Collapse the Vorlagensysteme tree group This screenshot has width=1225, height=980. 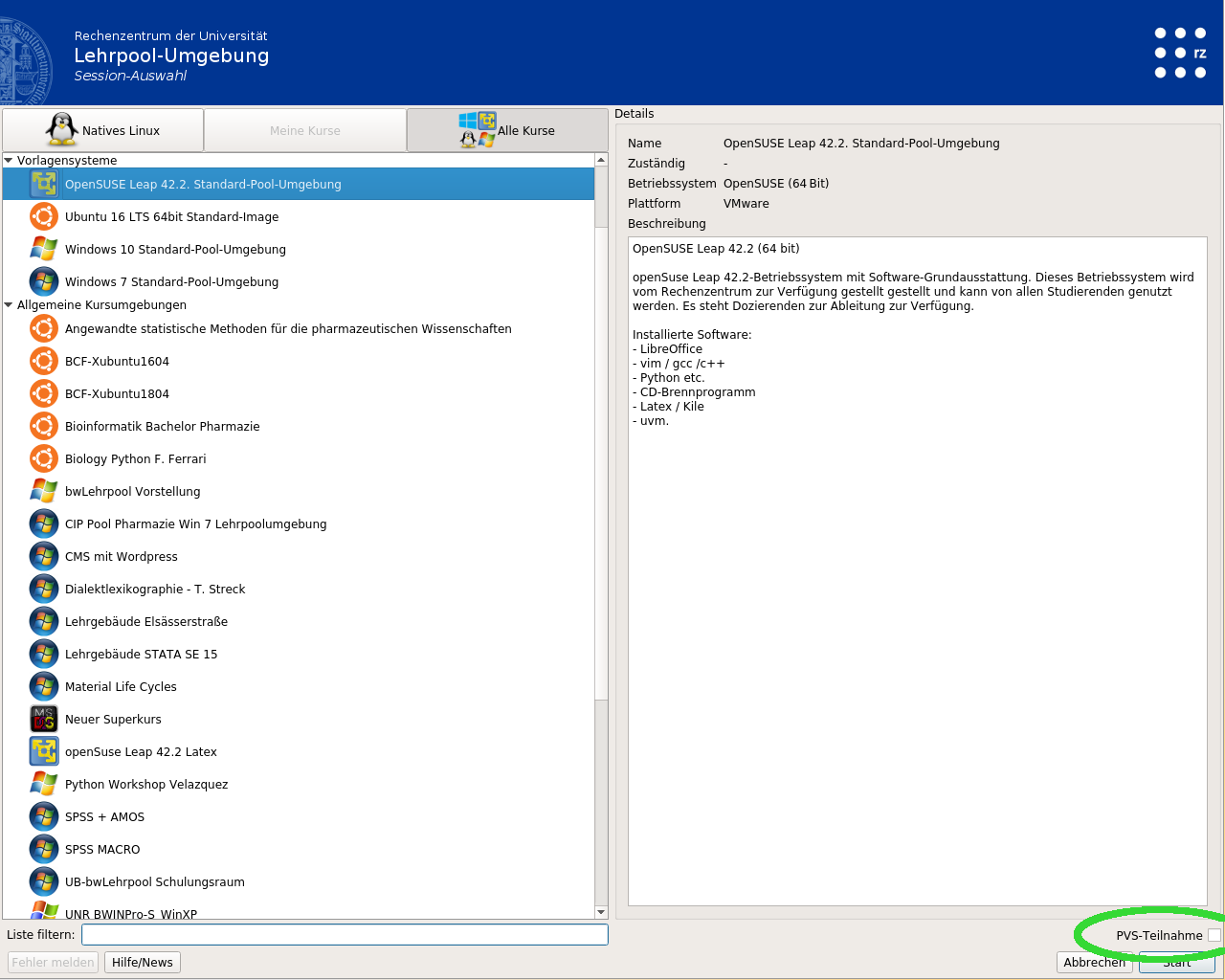point(9,161)
